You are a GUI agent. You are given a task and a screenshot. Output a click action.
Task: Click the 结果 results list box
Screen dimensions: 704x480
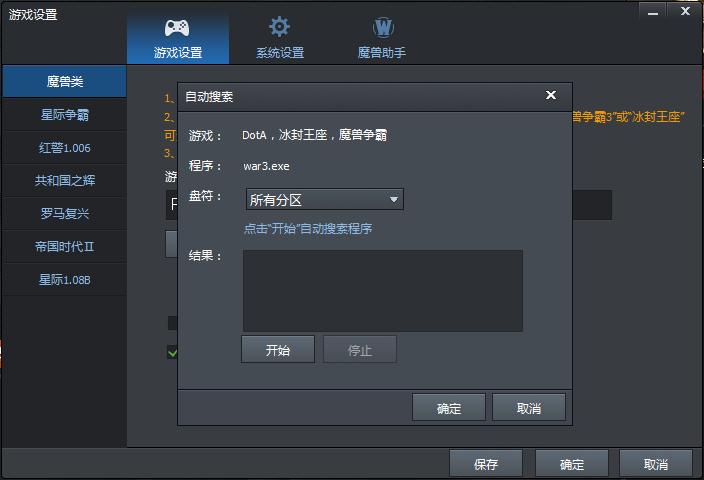tap(383, 291)
